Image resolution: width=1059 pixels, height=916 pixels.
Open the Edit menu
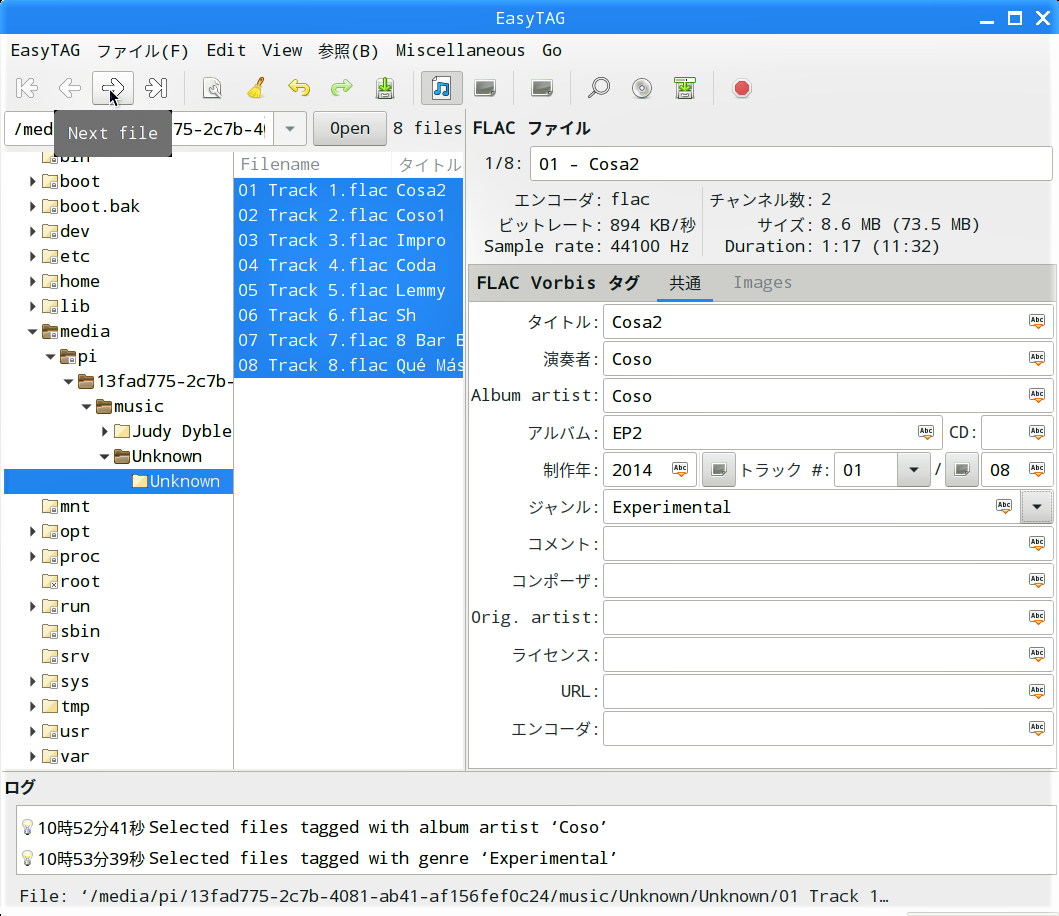click(226, 51)
